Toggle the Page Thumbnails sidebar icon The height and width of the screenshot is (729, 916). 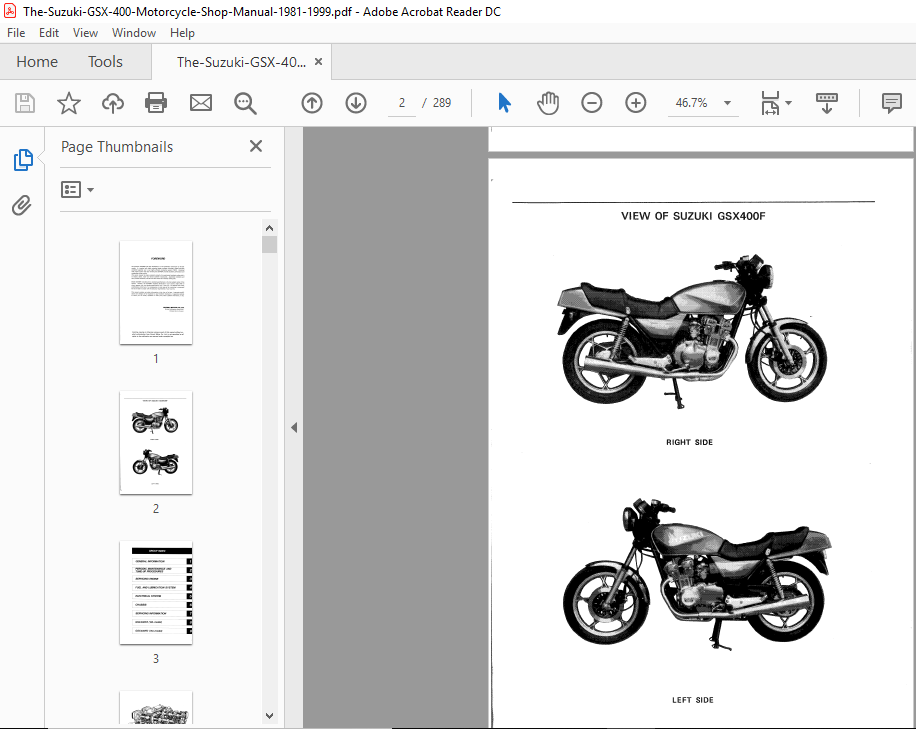(23, 159)
